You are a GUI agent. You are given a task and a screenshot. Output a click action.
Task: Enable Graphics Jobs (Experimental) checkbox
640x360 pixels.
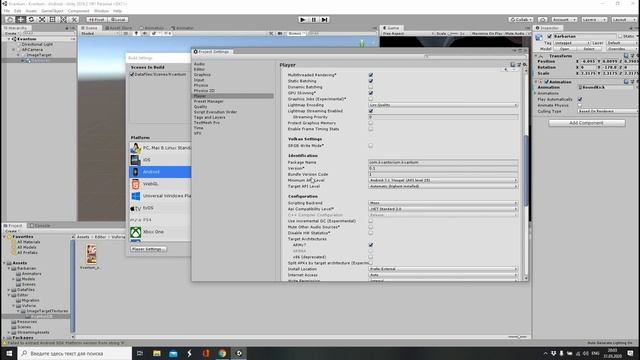pos(371,99)
